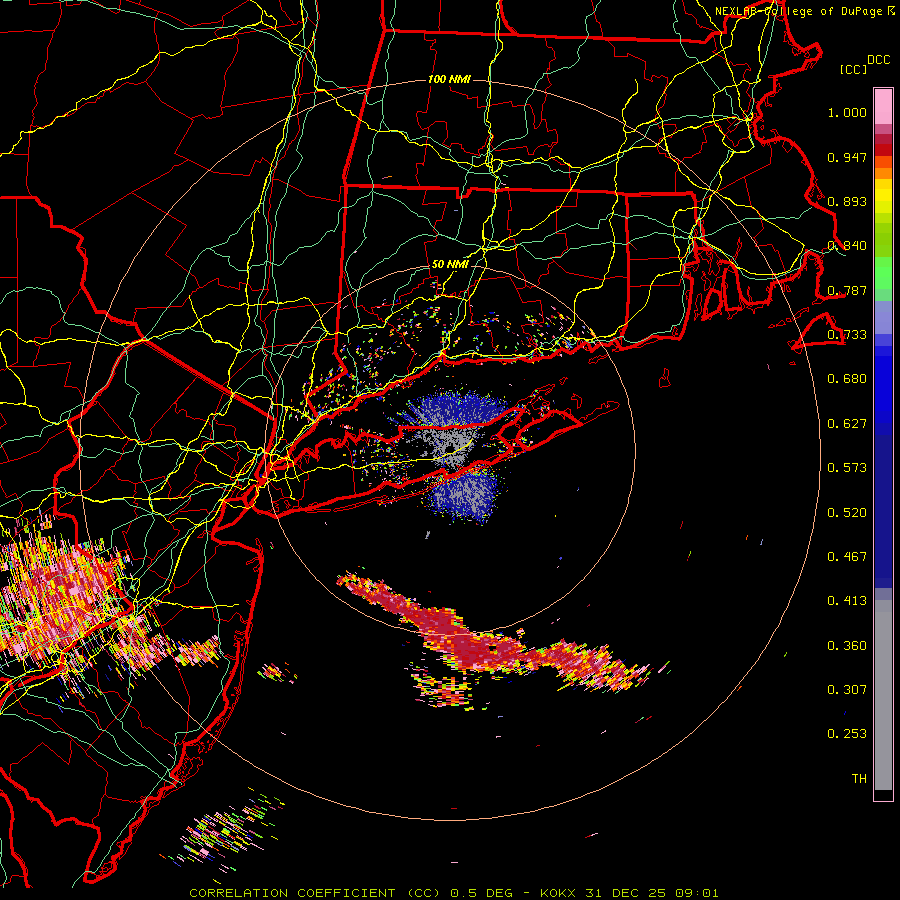
Task: Select the 1.000 scale value
Action: [x=847, y=112]
